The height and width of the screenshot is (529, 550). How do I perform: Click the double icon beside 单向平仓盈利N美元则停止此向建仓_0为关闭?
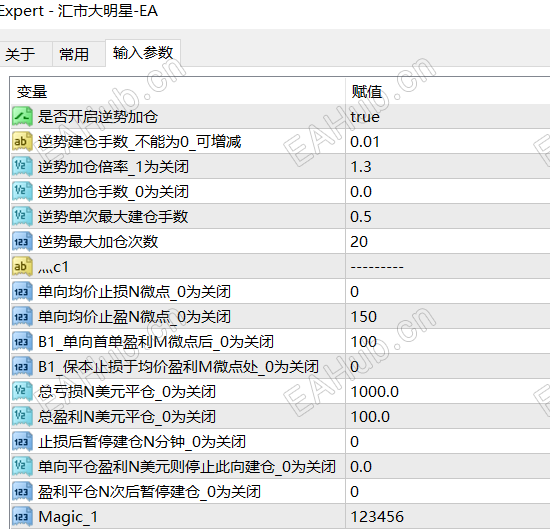[22, 467]
